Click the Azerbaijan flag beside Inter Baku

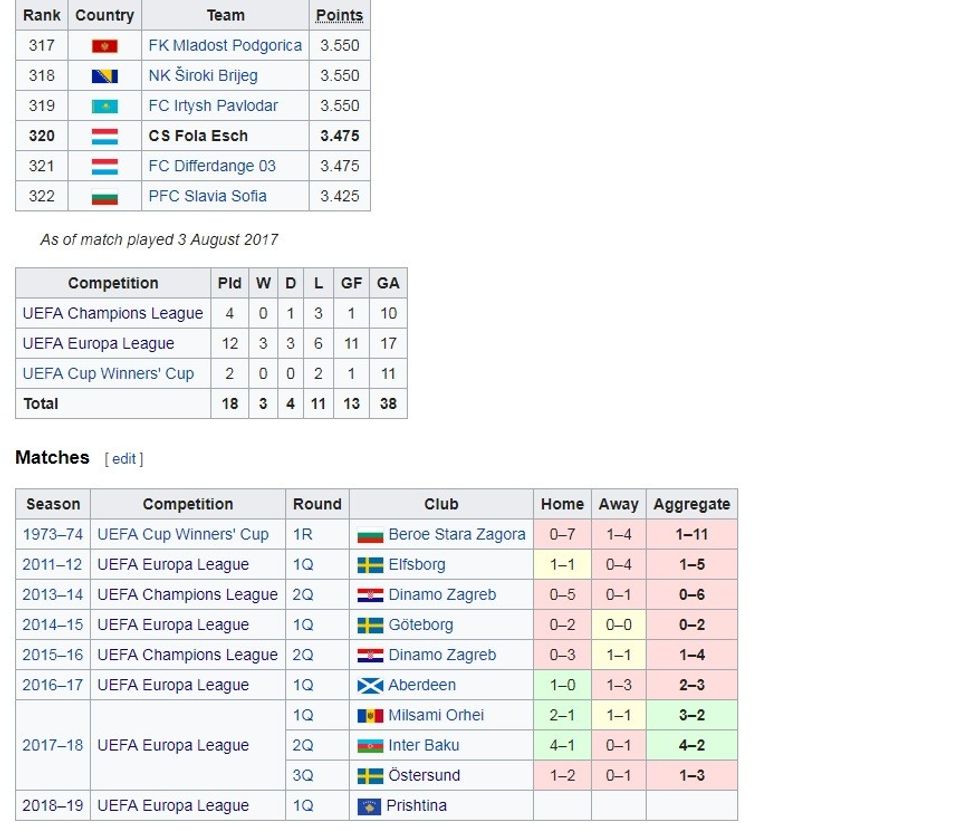coord(370,745)
